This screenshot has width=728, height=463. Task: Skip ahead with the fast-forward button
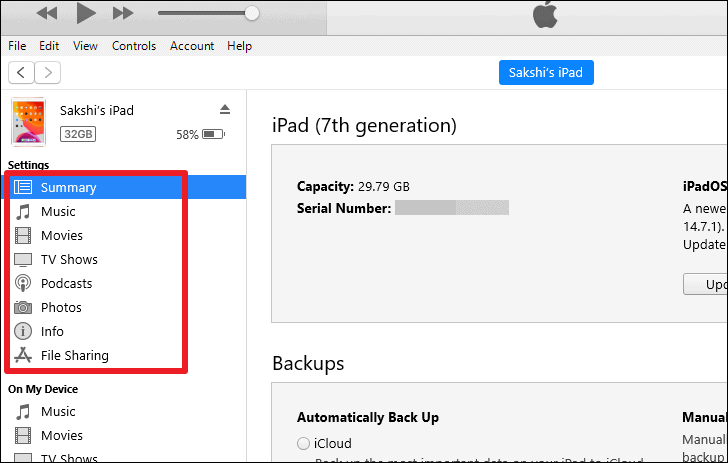click(123, 13)
